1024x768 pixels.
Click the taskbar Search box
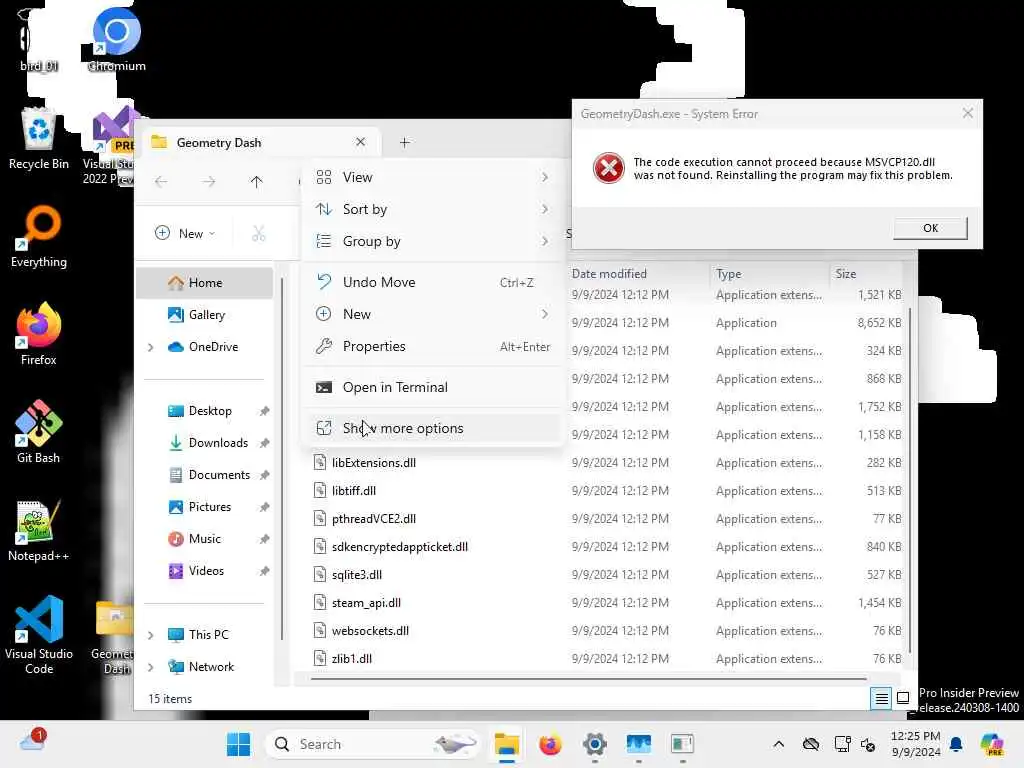[x=371, y=744]
